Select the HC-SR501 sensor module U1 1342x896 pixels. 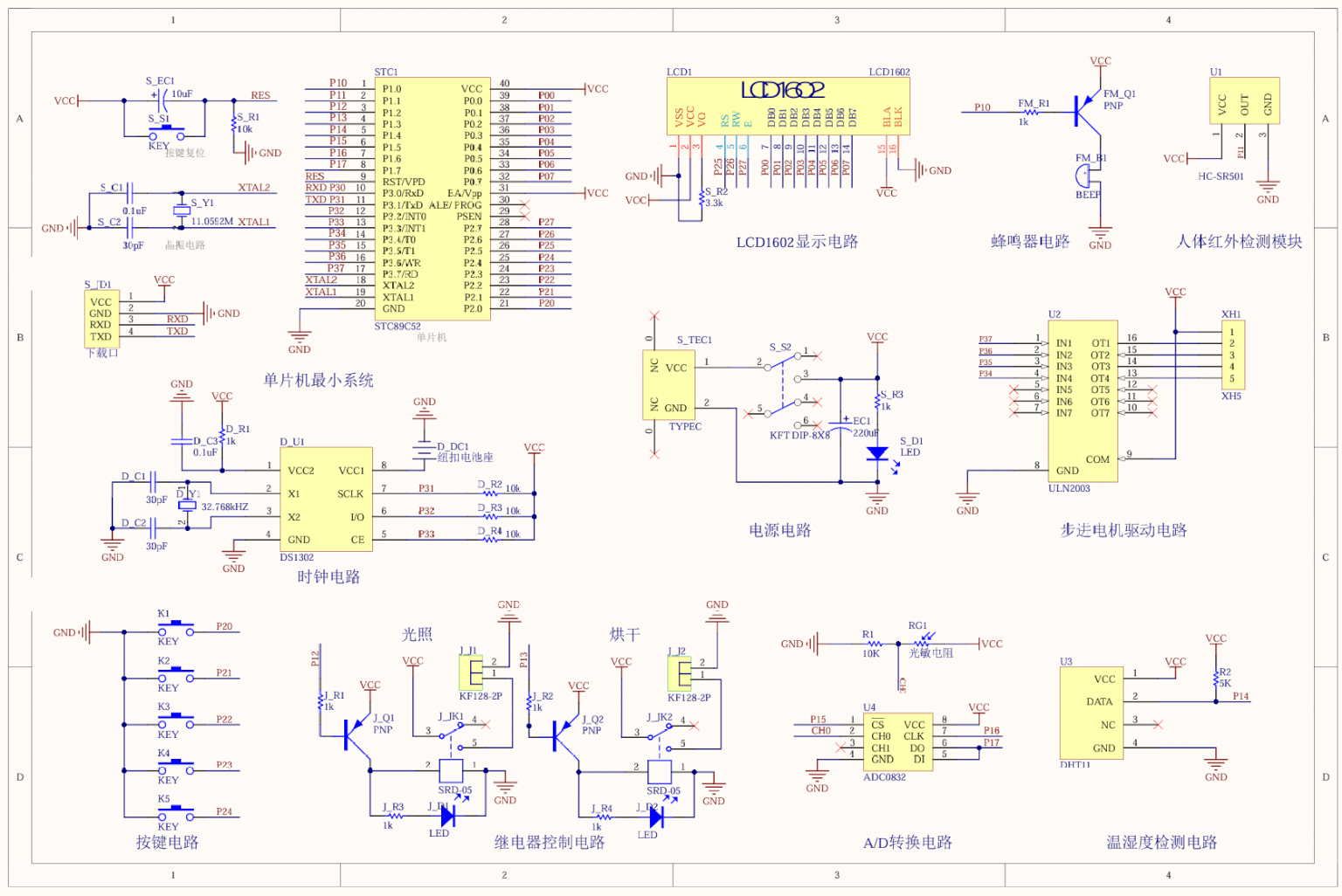click(1244, 100)
